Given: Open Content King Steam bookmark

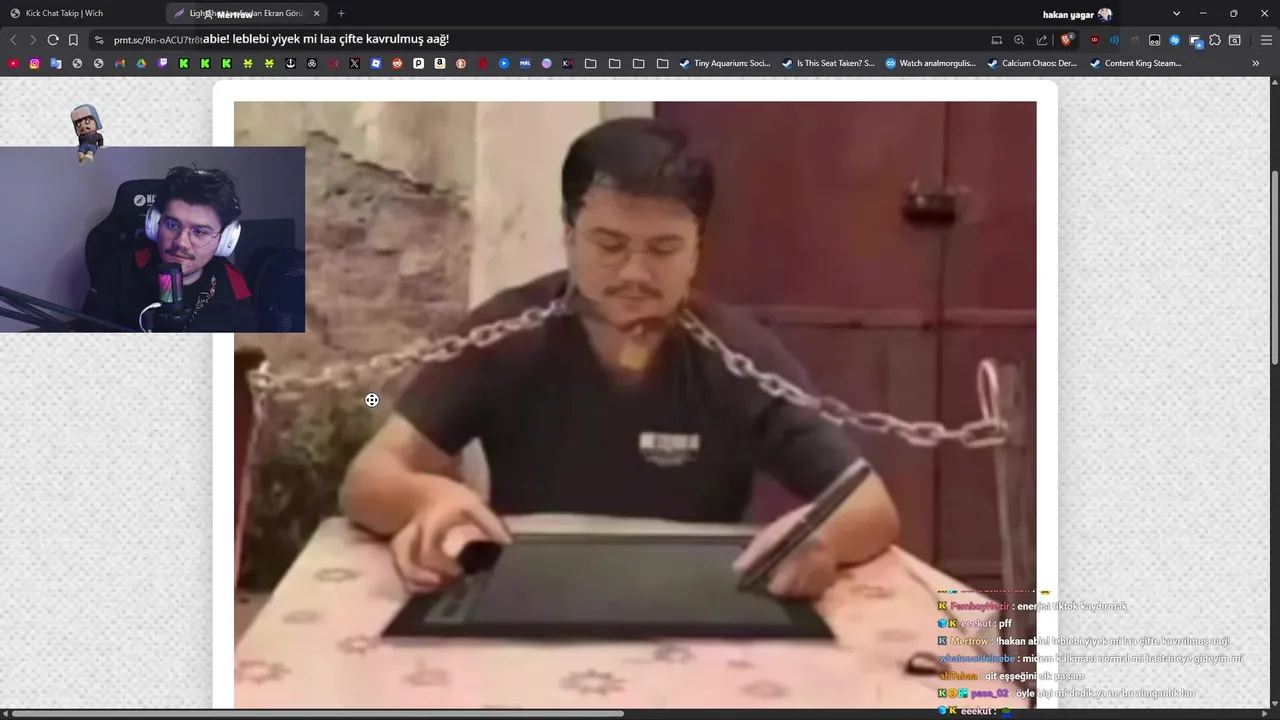Looking at the screenshot, I should click(1135, 63).
